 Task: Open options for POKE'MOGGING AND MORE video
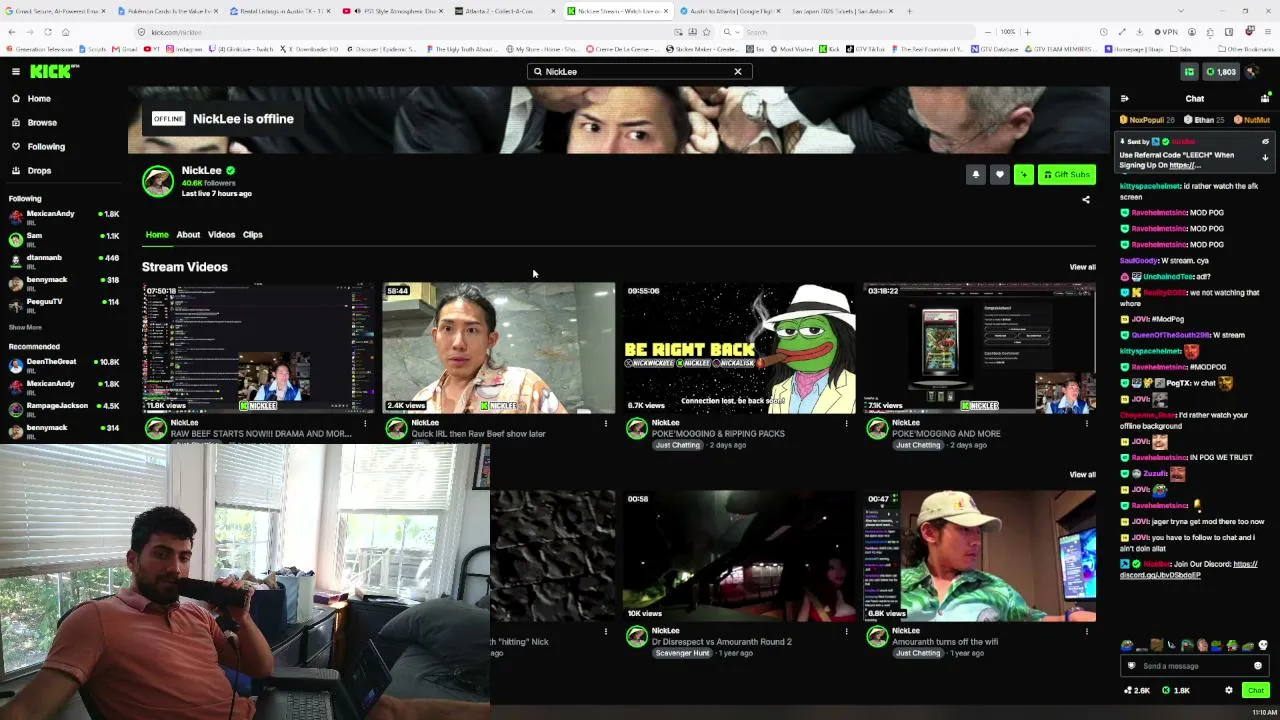1086,424
